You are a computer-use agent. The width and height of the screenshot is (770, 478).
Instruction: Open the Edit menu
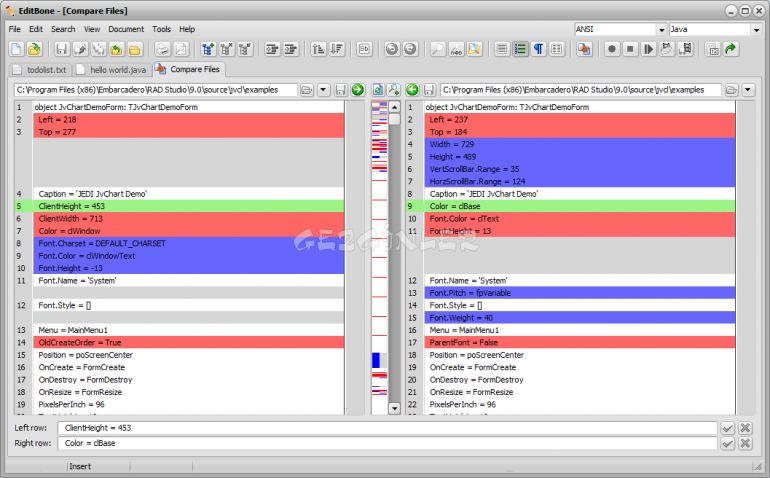point(36,29)
